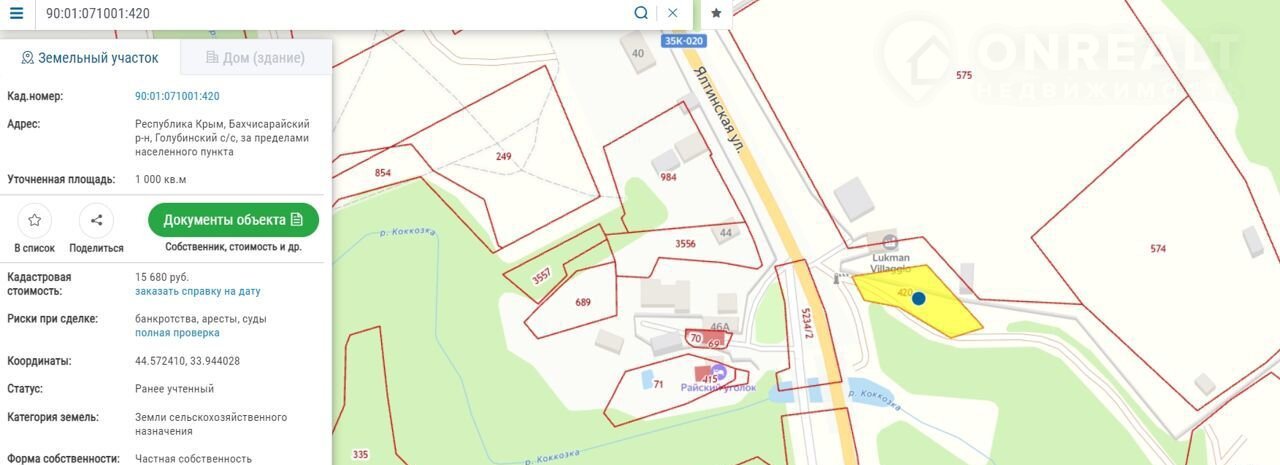Open the hamburger menu icon
The width and height of the screenshot is (1280, 465).
coord(16,13)
